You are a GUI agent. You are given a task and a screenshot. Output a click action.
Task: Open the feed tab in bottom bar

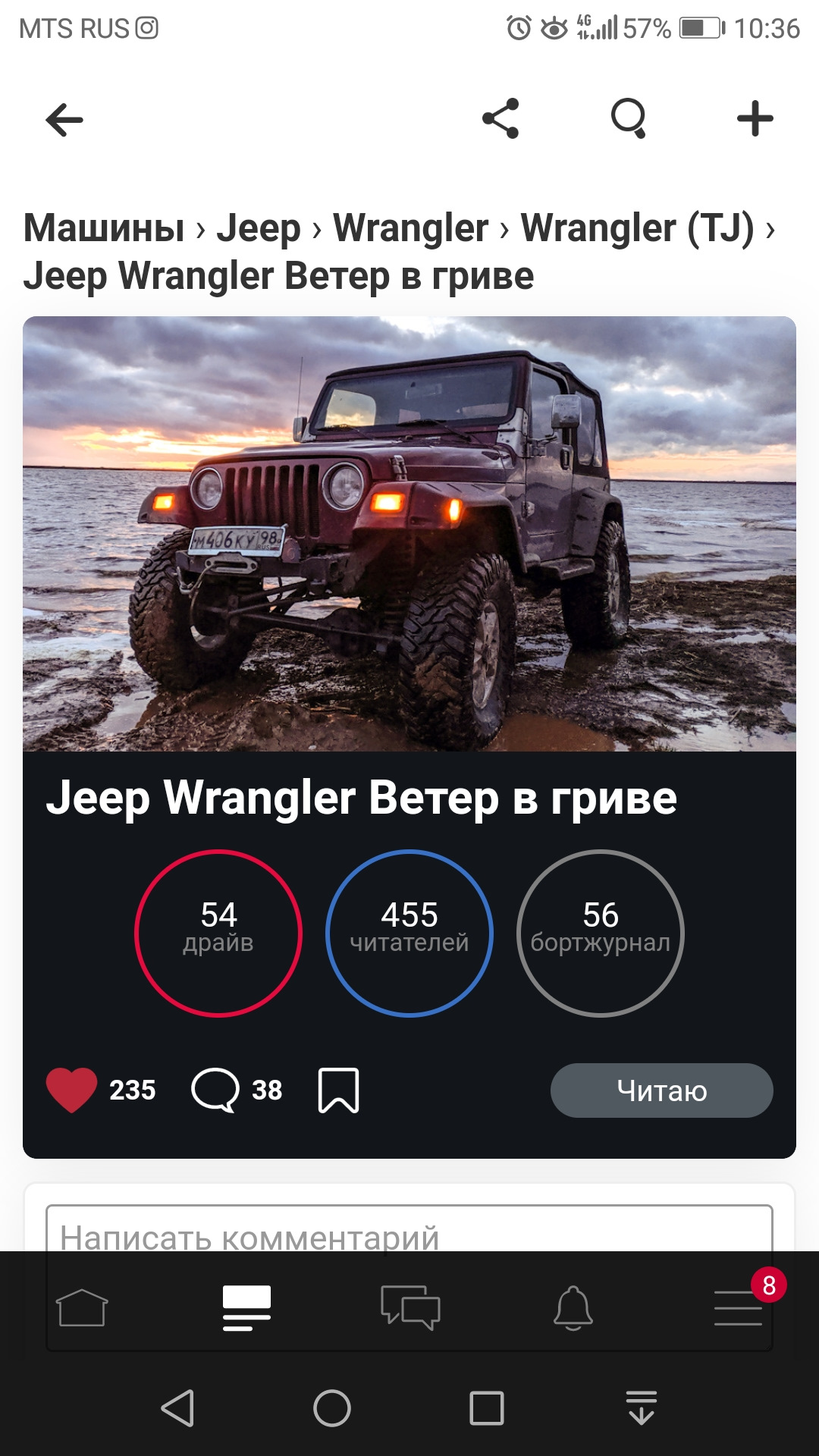click(246, 1307)
